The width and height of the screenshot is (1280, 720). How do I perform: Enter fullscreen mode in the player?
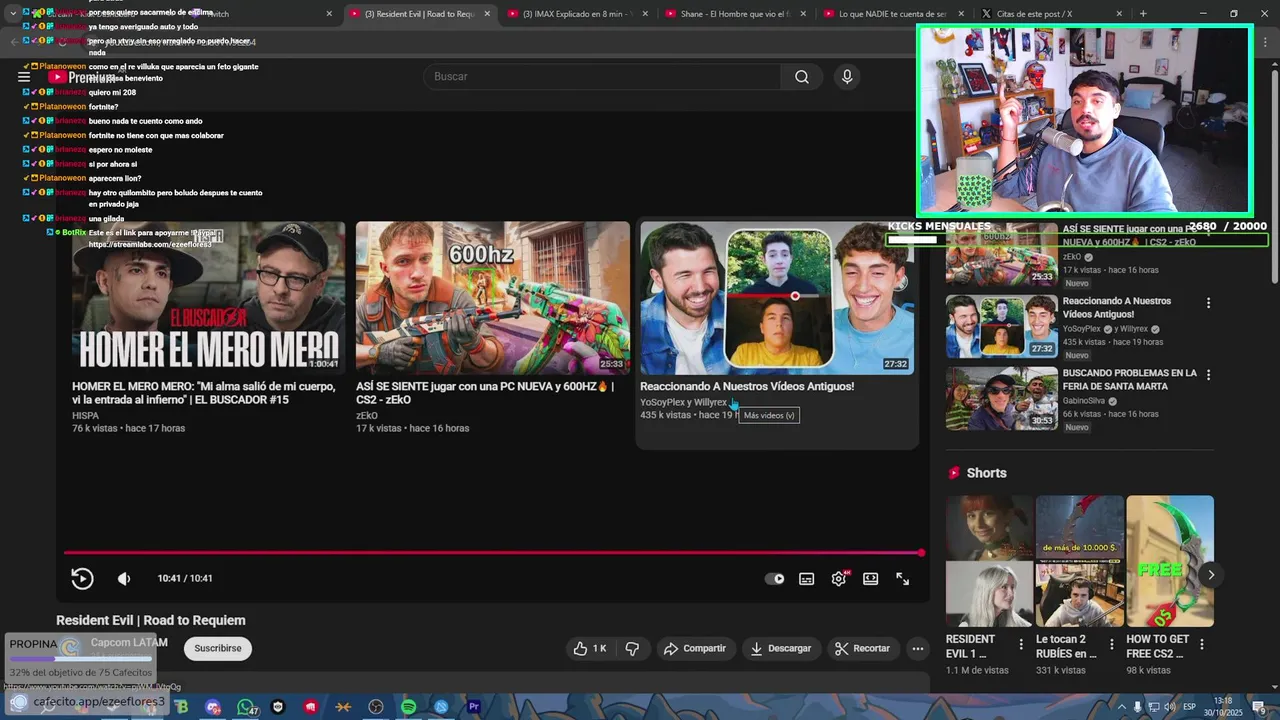click(902, 579)
